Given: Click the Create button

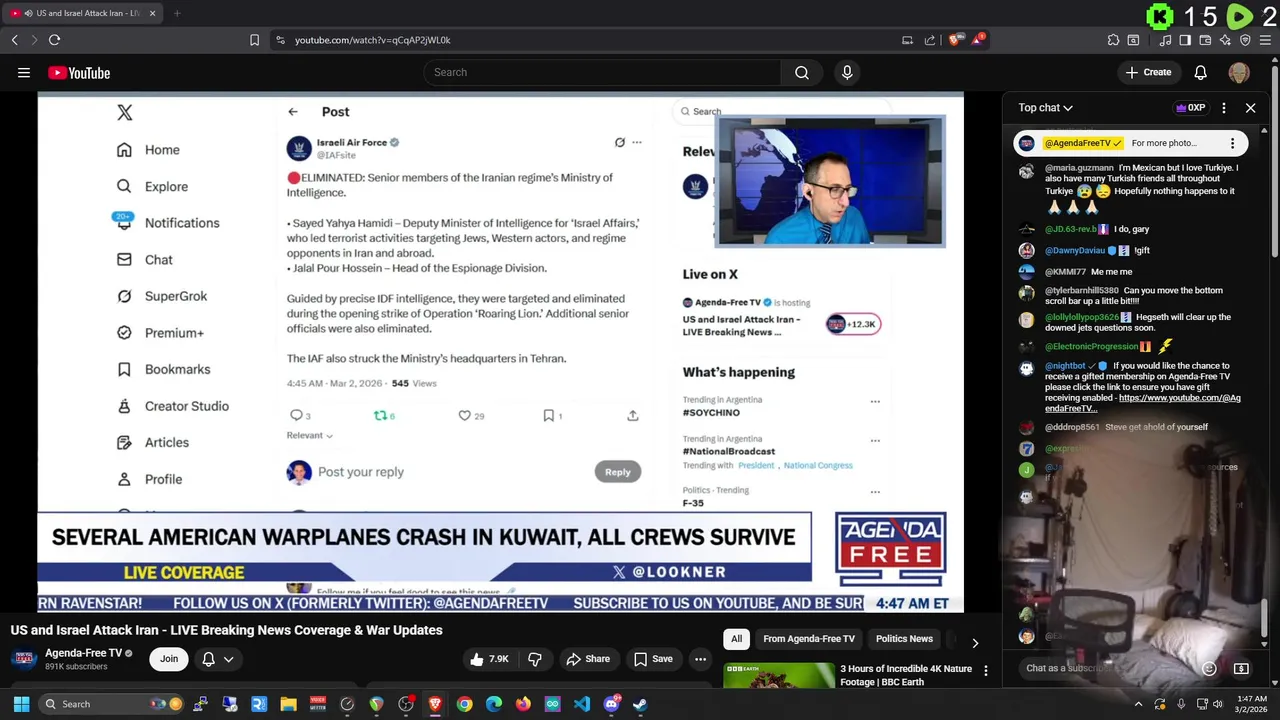Looking at the screenshot, I should (x=1148, y=72).
